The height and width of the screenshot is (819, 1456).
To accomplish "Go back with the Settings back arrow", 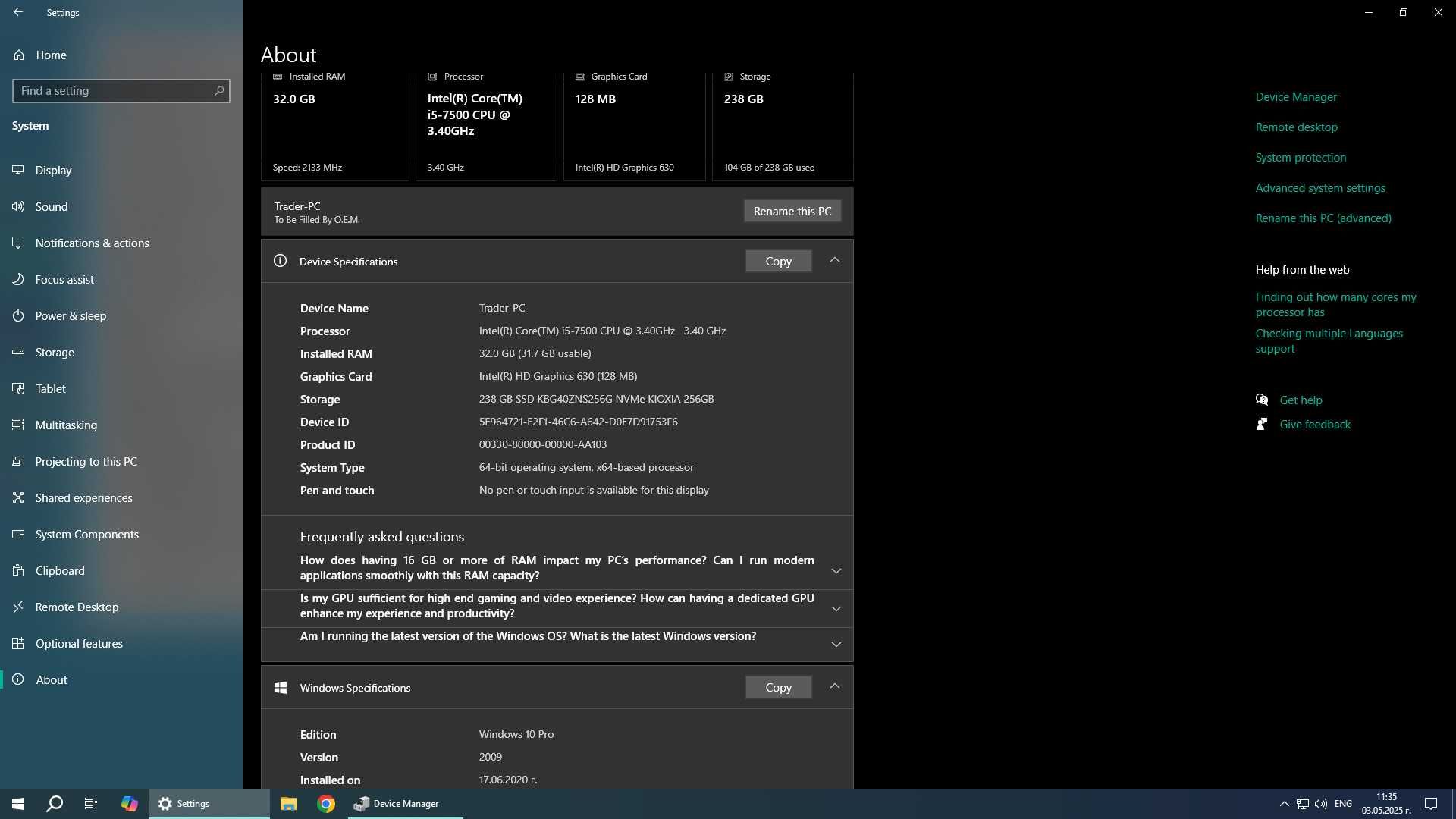I will click(x=18, y=12).
